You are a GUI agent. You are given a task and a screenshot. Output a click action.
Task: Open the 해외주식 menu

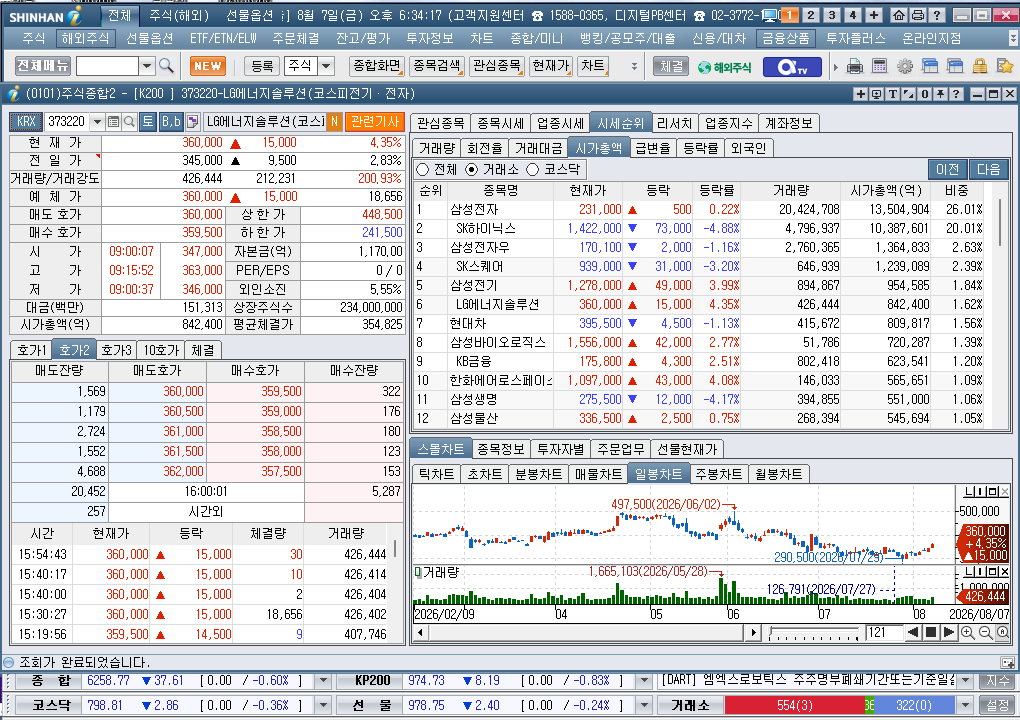pos(85,38)
